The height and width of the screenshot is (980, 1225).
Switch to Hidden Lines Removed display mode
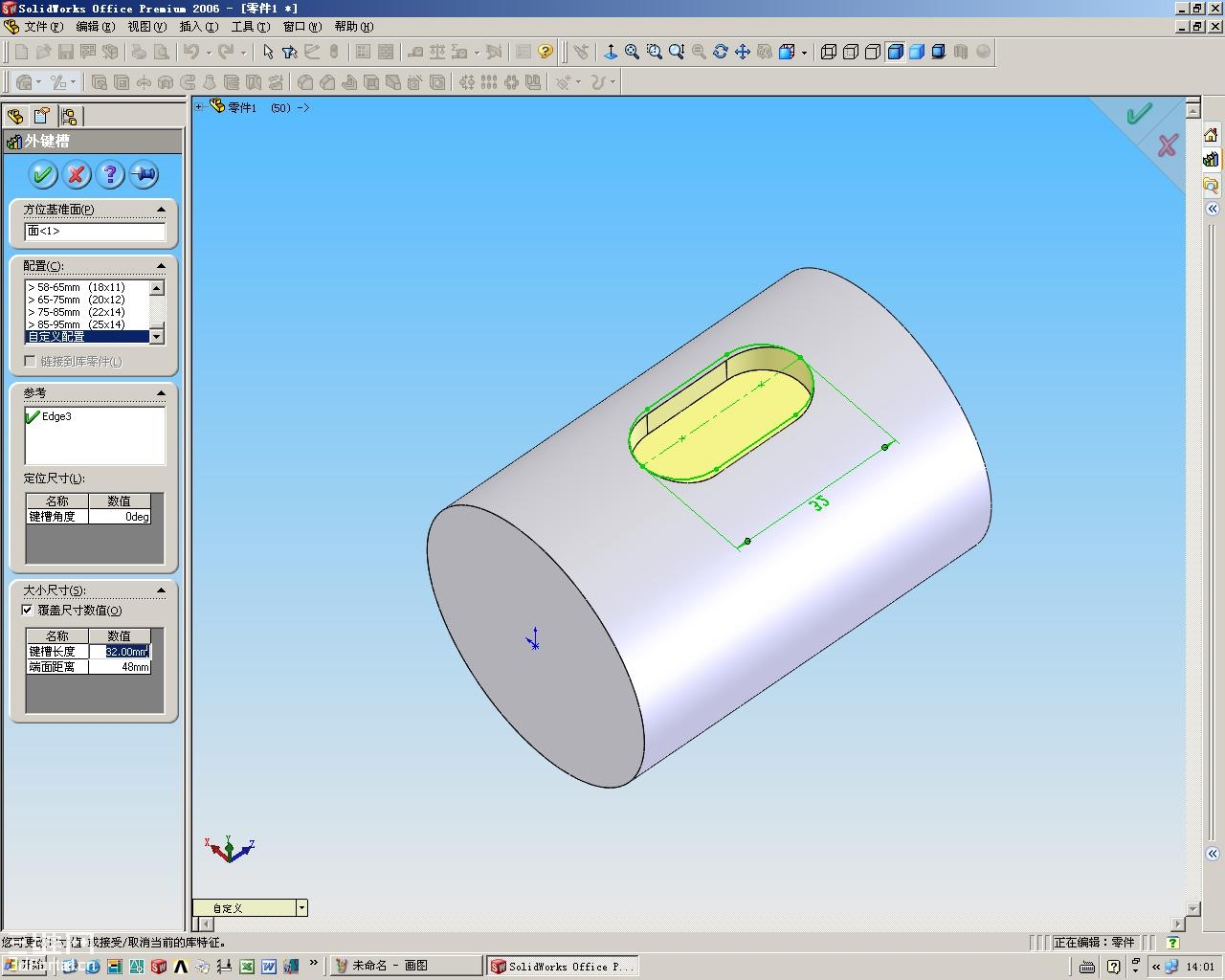(x=873, y=52)
